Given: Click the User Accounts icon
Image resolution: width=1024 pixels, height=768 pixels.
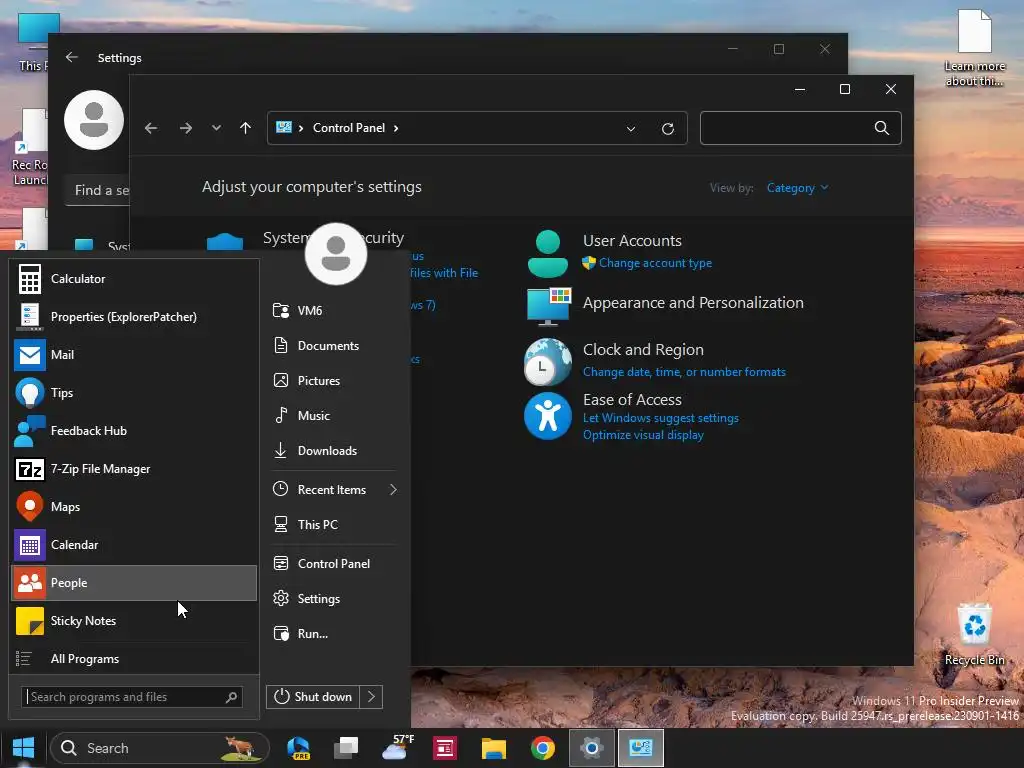Looking at the screenshot, I should 547,254.
